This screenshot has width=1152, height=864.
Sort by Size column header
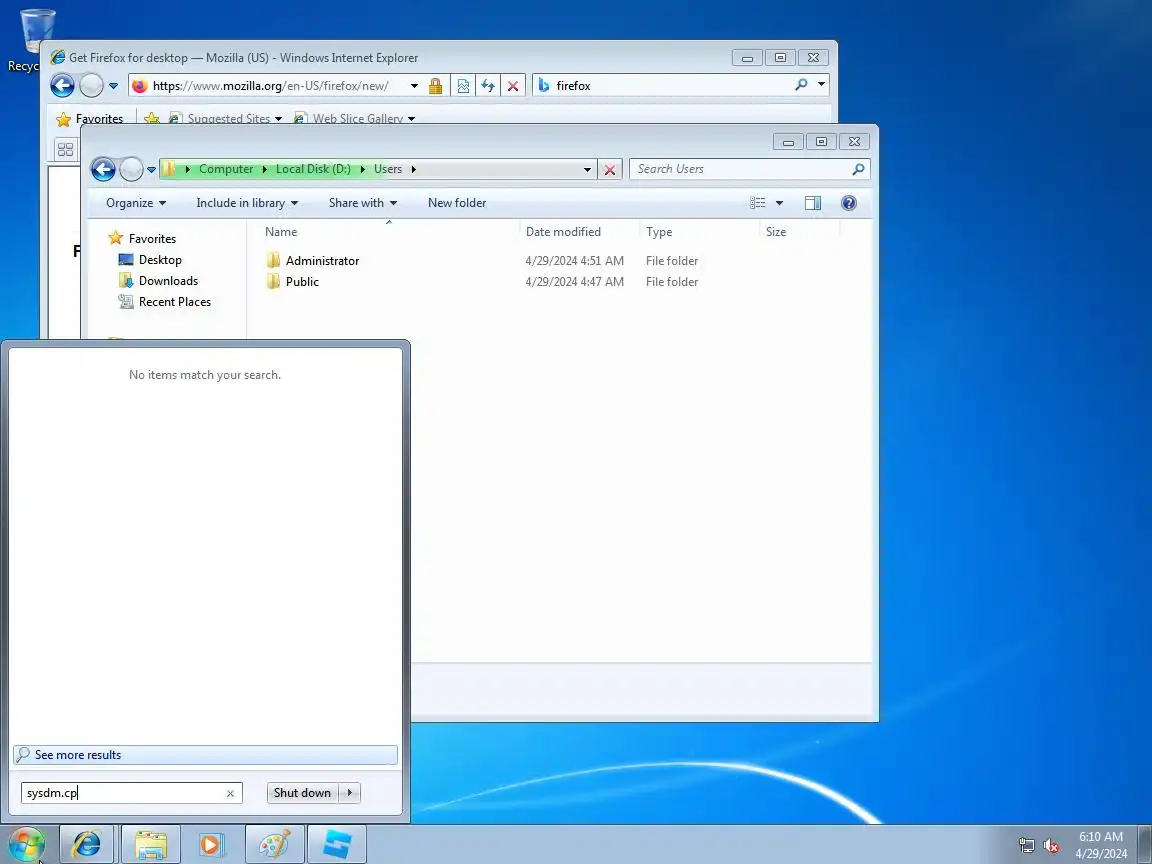tap(799, 231)
